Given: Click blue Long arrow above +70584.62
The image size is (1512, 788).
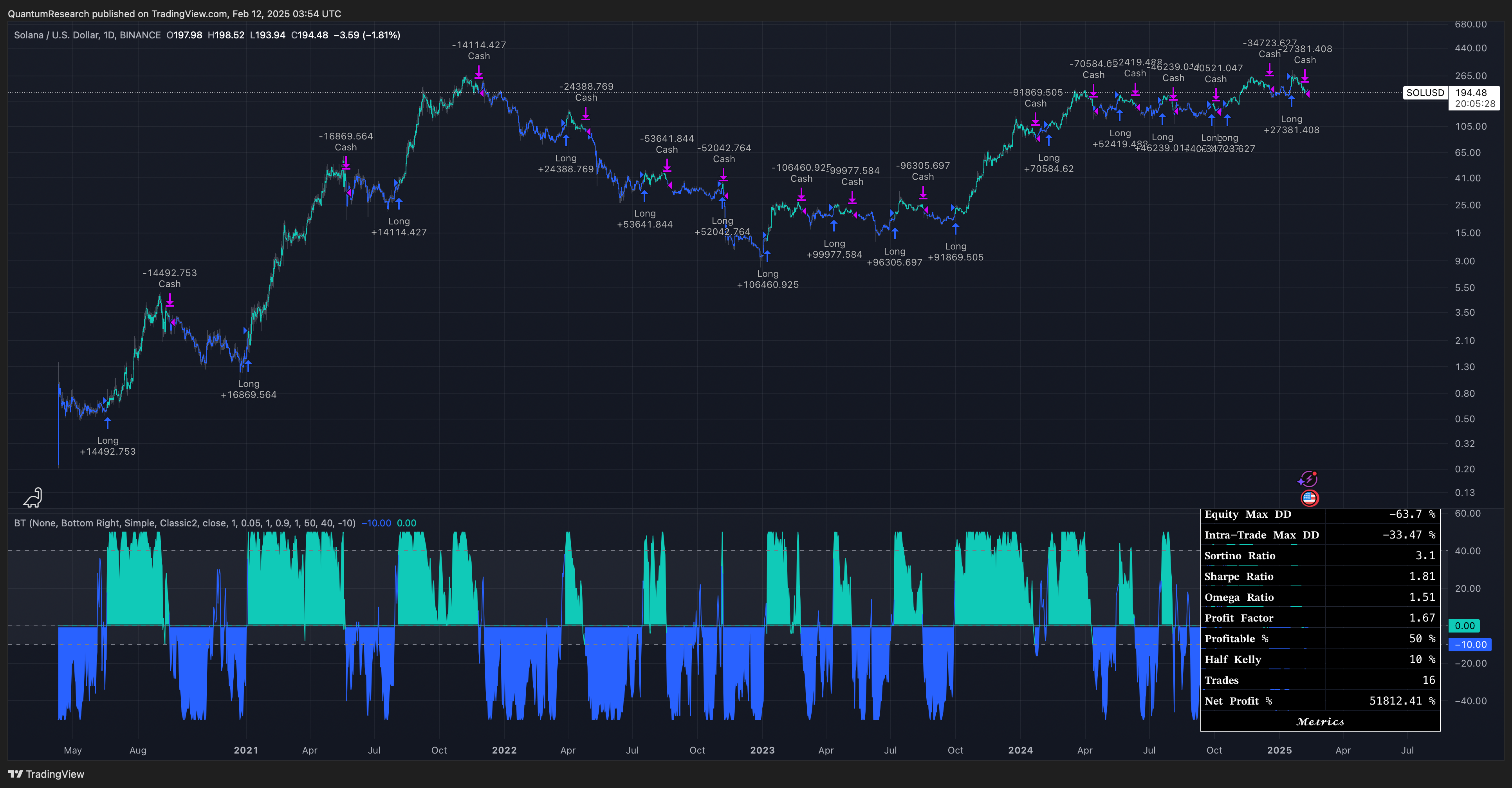Looking at the screenshot, I should pos(1049,140).
